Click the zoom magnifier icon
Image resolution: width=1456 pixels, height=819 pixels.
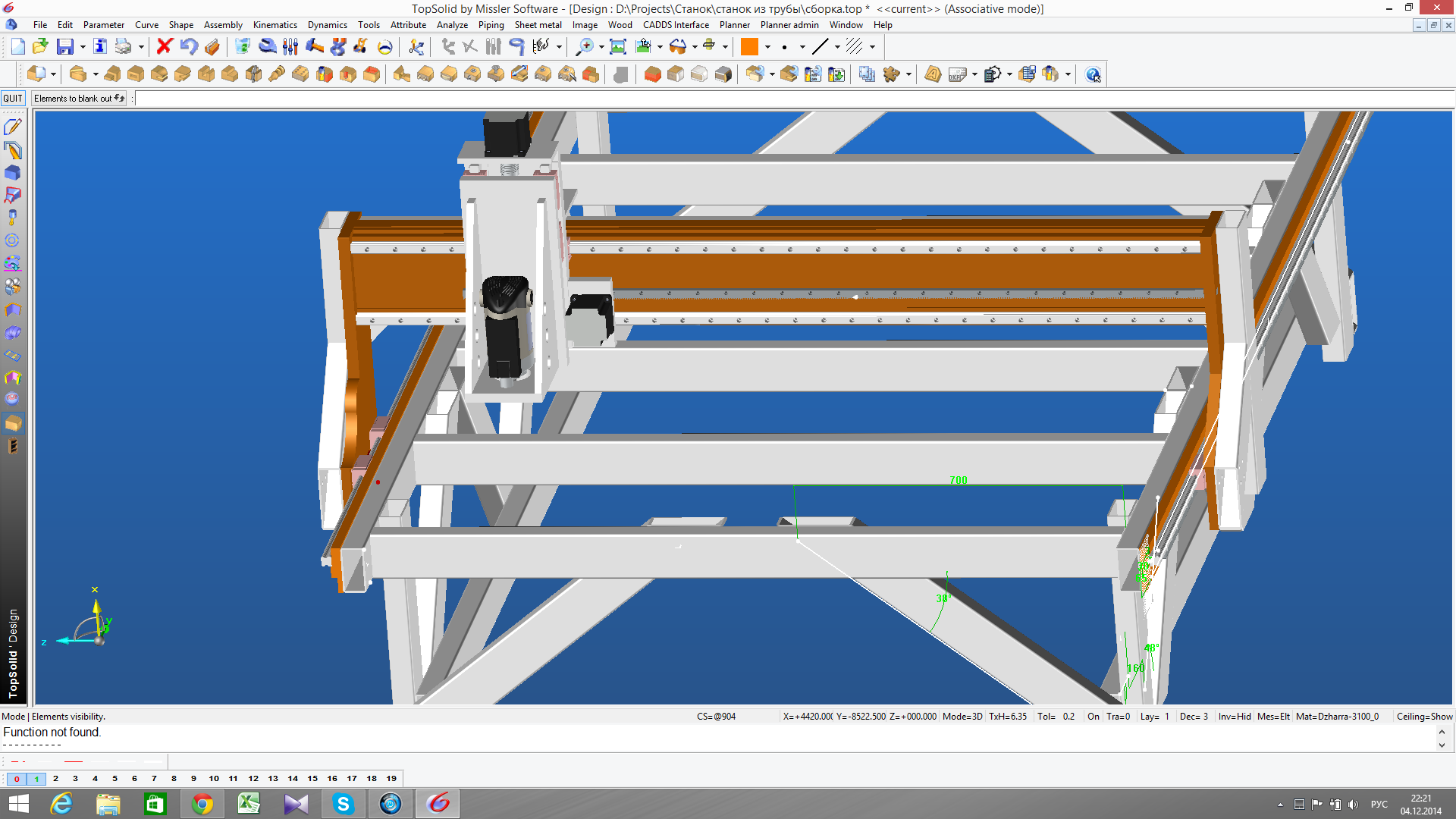585,47
